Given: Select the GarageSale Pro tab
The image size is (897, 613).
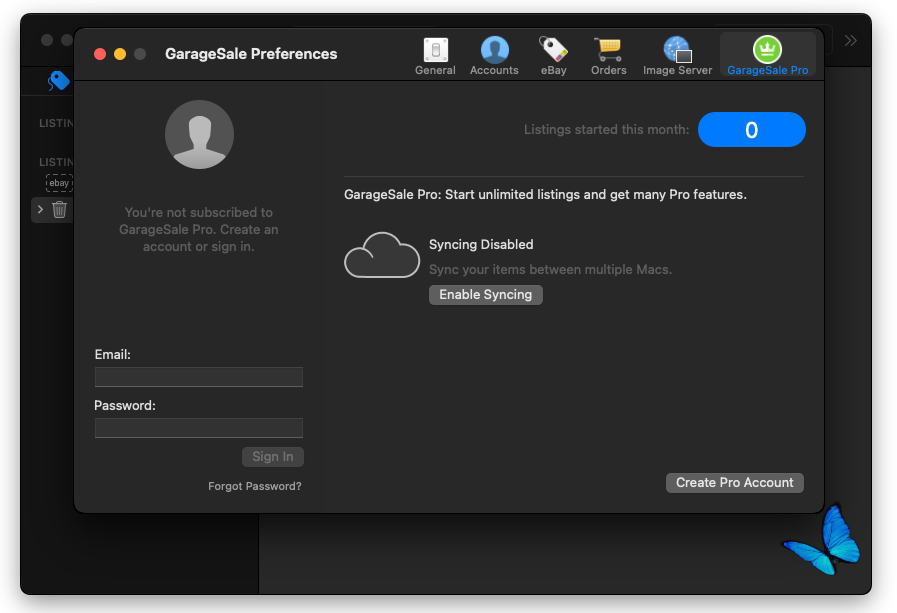Looking at the screenshot, I should point(767,56).
